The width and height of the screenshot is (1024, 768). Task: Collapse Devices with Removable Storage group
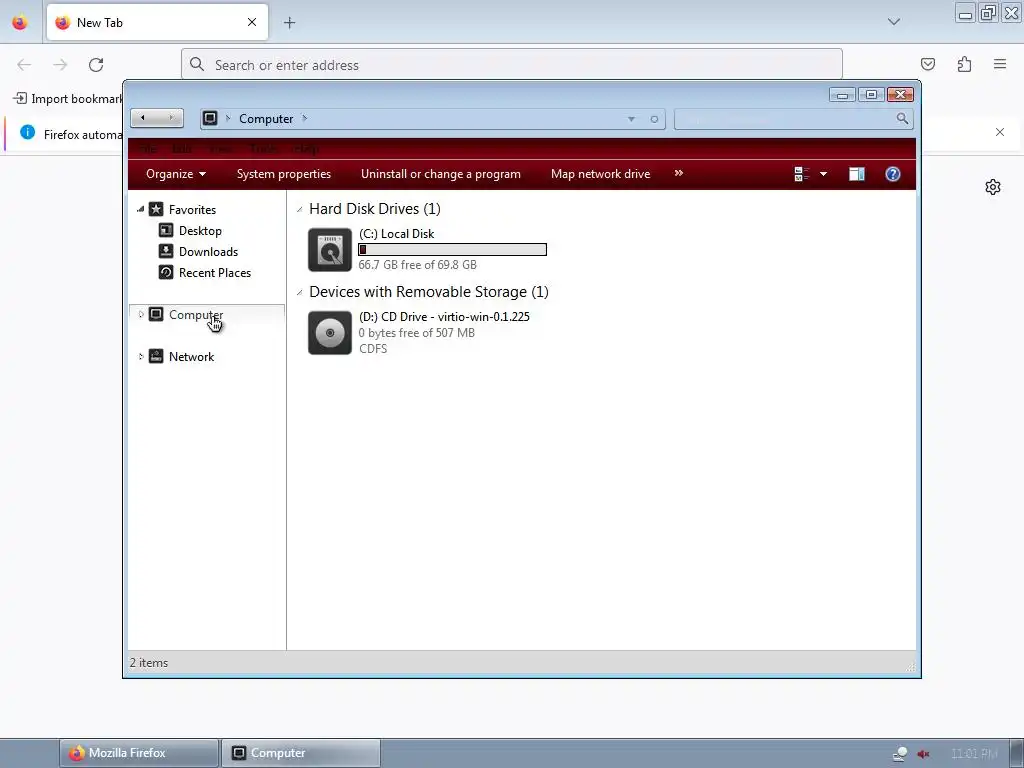[299, 292]
